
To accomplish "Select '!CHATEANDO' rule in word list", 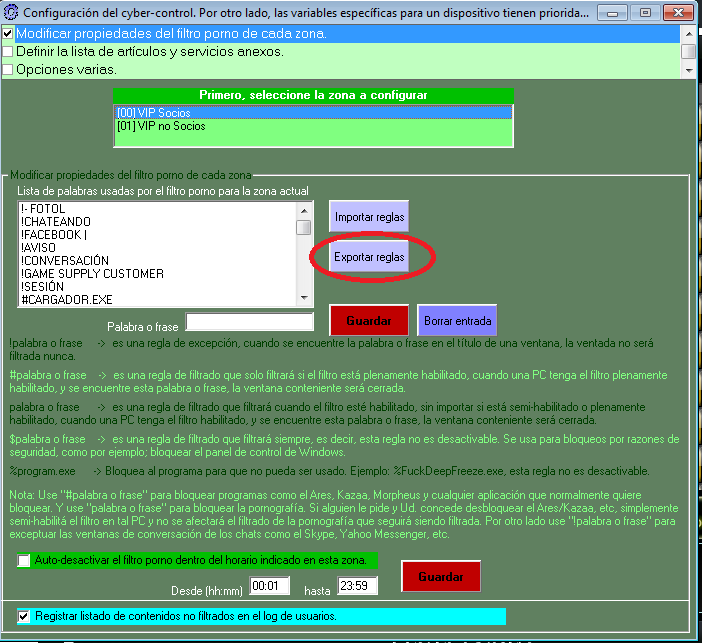I will click(x=157, y=222).
